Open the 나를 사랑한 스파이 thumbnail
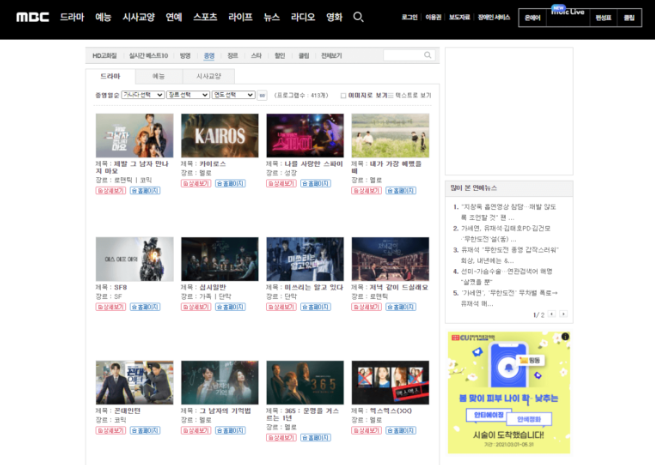 tap(305, 135)
